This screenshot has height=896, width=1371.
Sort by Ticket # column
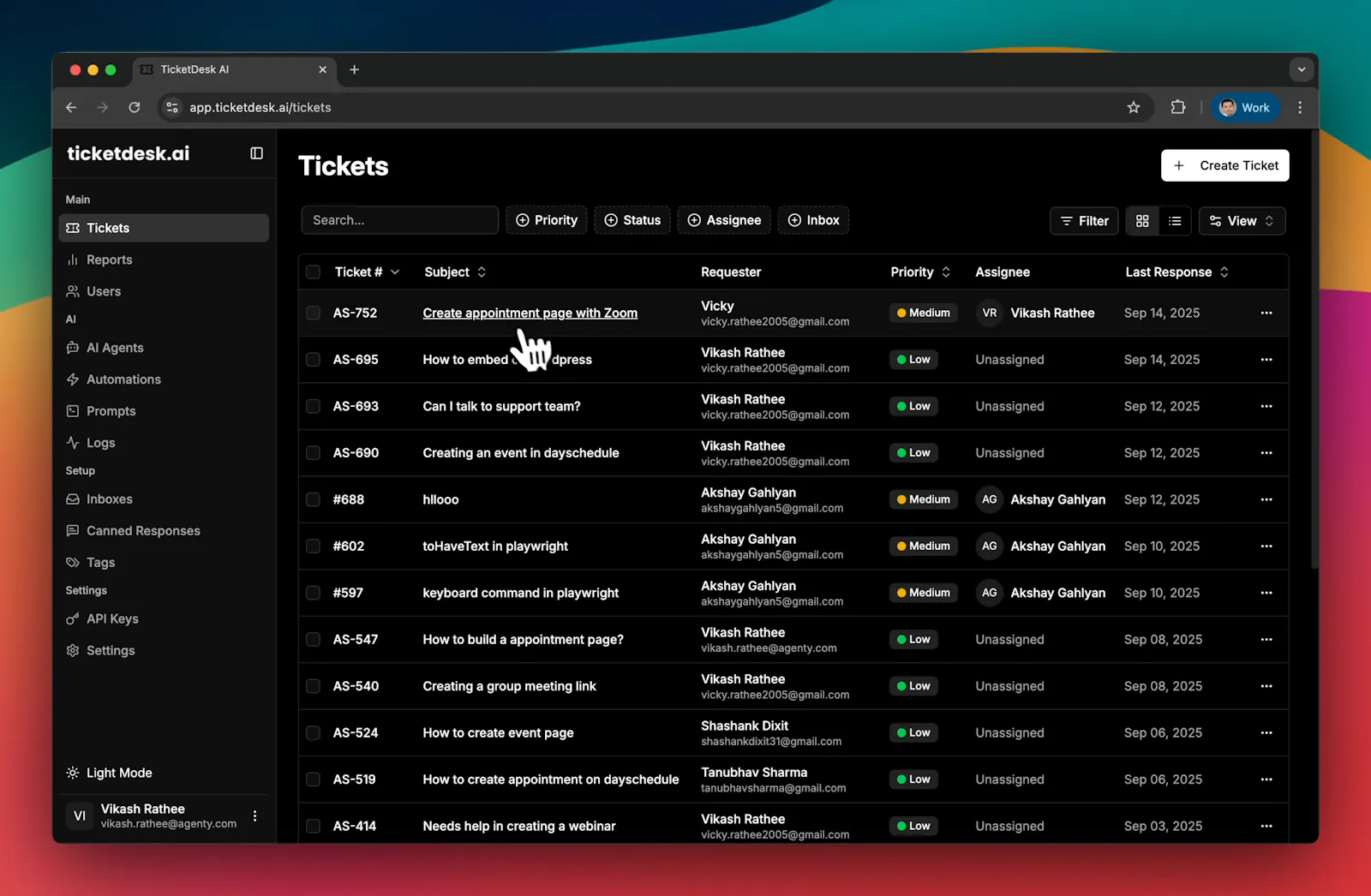[x=367, y=272]
